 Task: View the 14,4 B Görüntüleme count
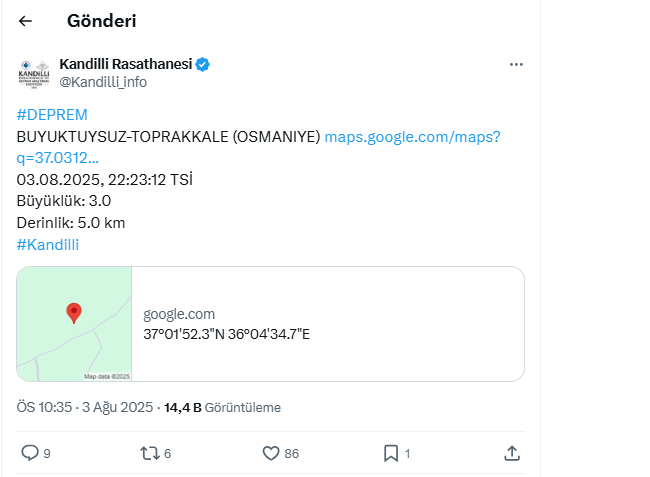coord(223,407)
